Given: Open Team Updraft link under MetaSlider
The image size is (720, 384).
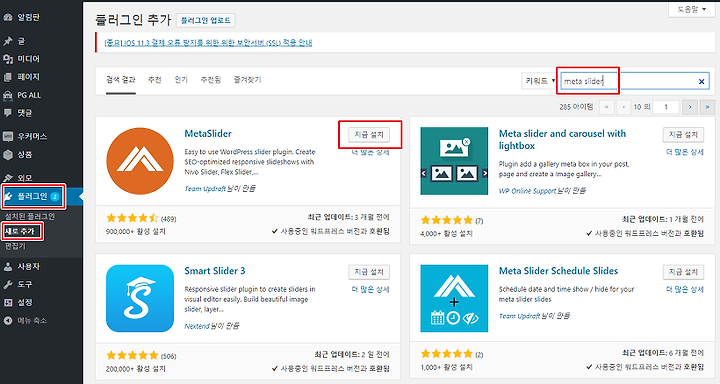Looking at the screenshot, I should (205, 189).
